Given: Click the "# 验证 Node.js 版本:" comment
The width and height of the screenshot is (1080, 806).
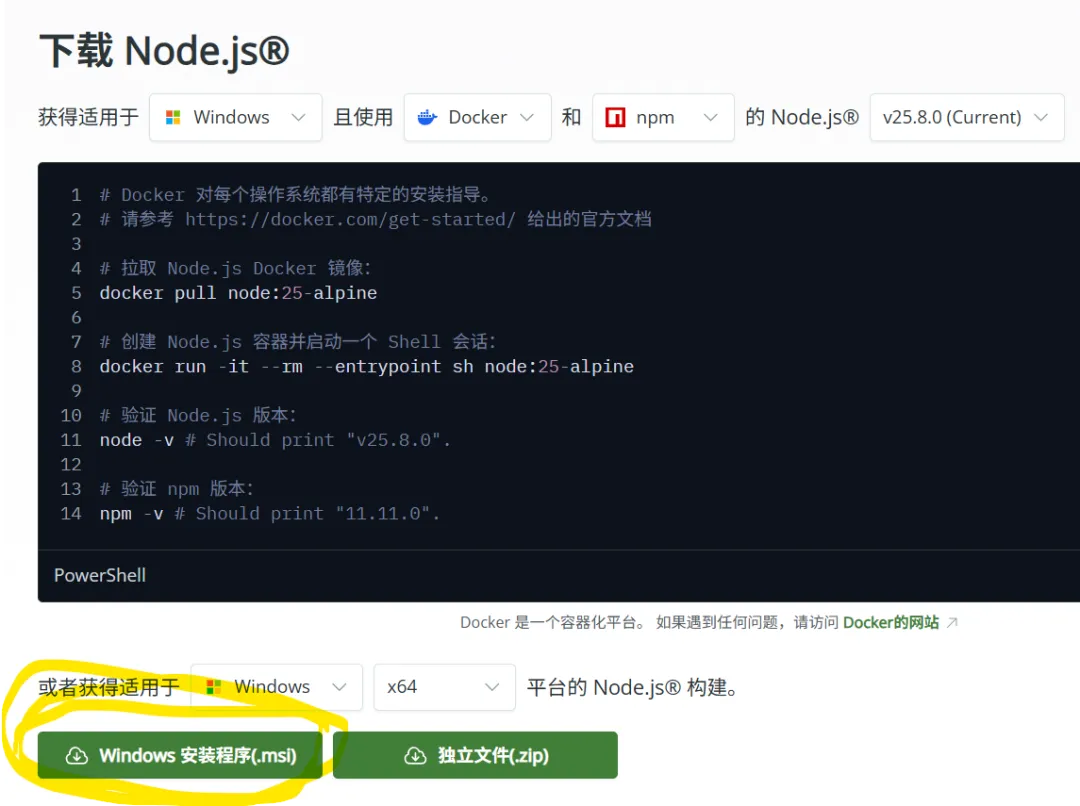Looking at the screenshot, I should (198, 415).
